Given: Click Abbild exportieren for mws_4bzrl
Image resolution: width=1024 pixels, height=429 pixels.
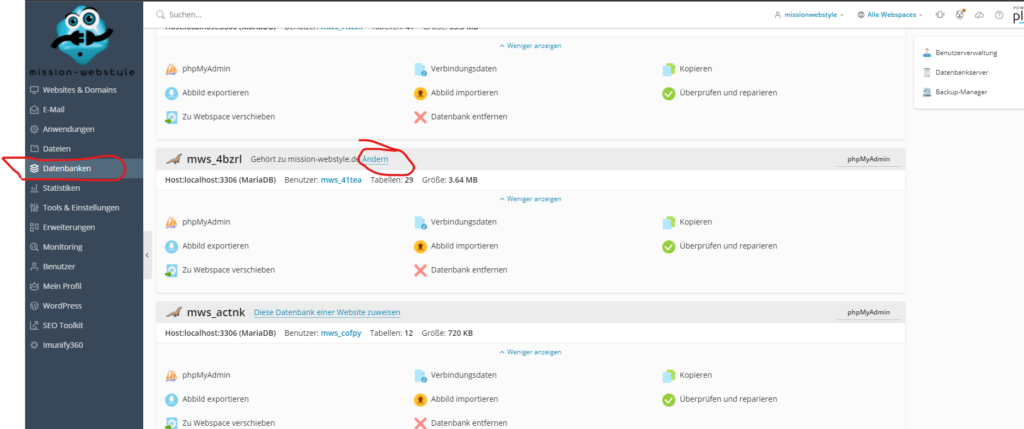Looking at the screenshot, I should [214, 246].
